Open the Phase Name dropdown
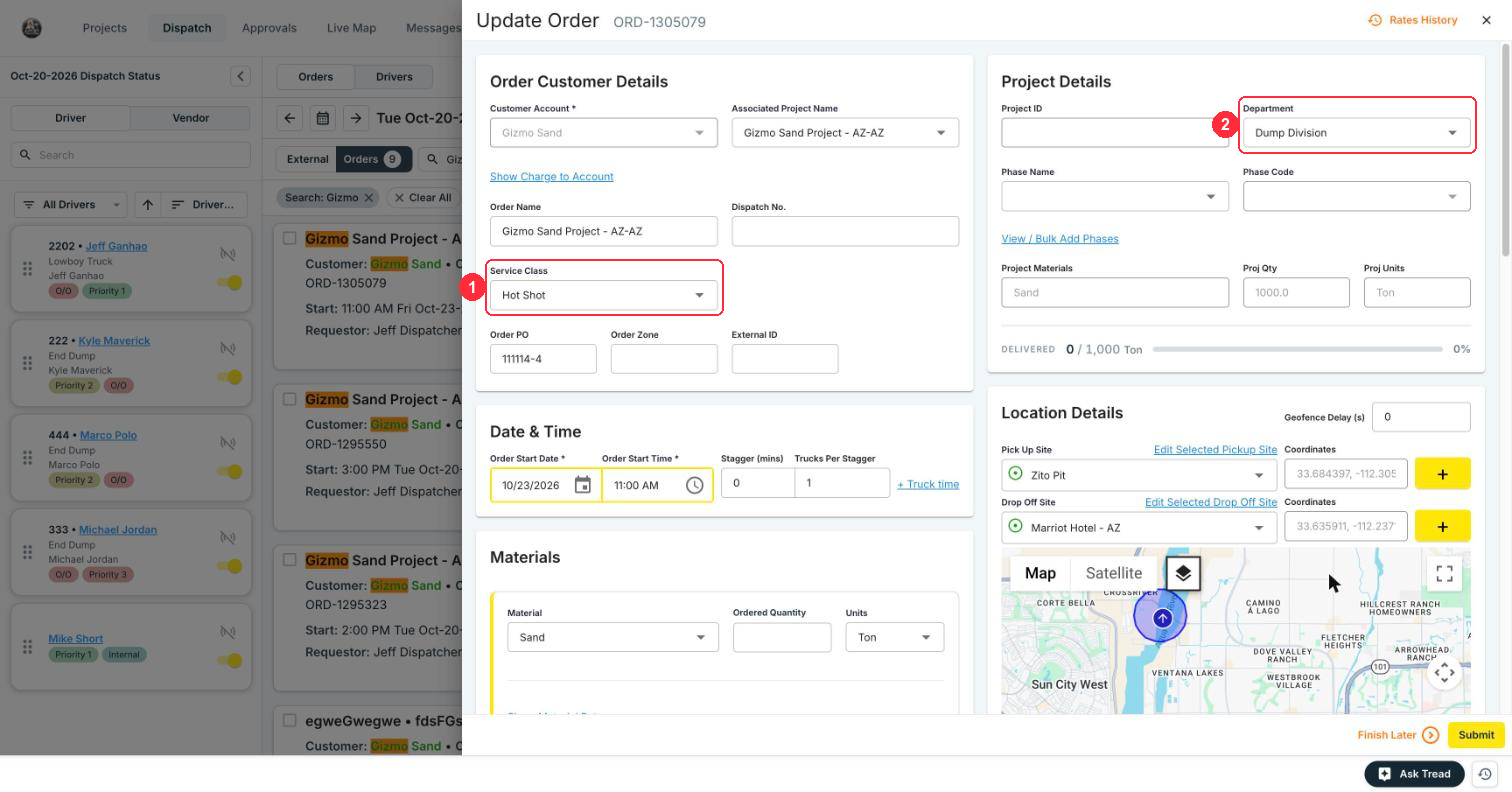1512x792 pixels. (1115, 196)
